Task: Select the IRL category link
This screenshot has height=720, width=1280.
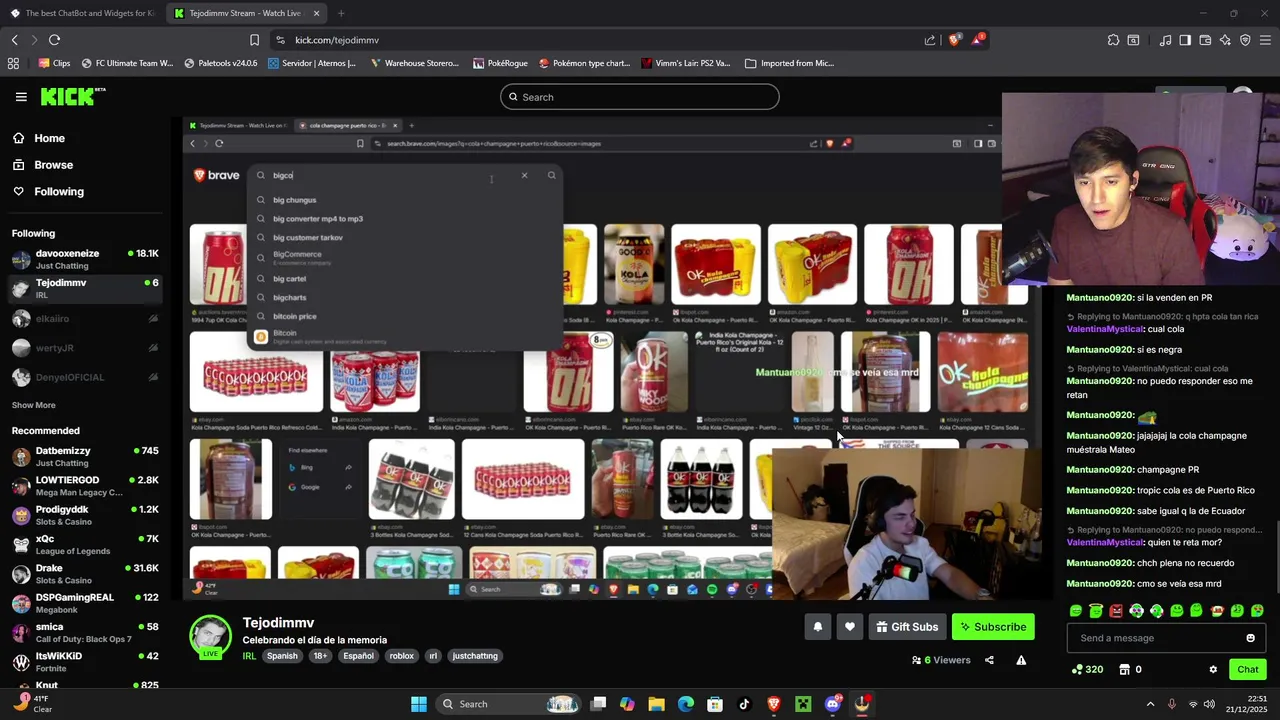Action: 249,656
